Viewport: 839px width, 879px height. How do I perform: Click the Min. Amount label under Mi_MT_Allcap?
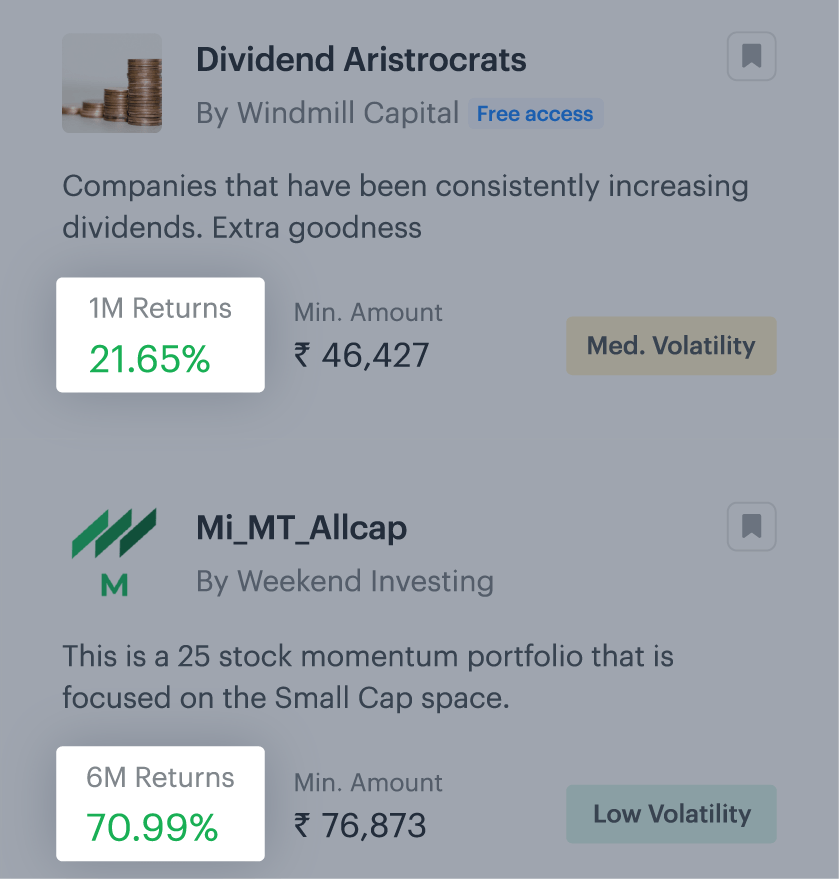click(x=368, y=782)
